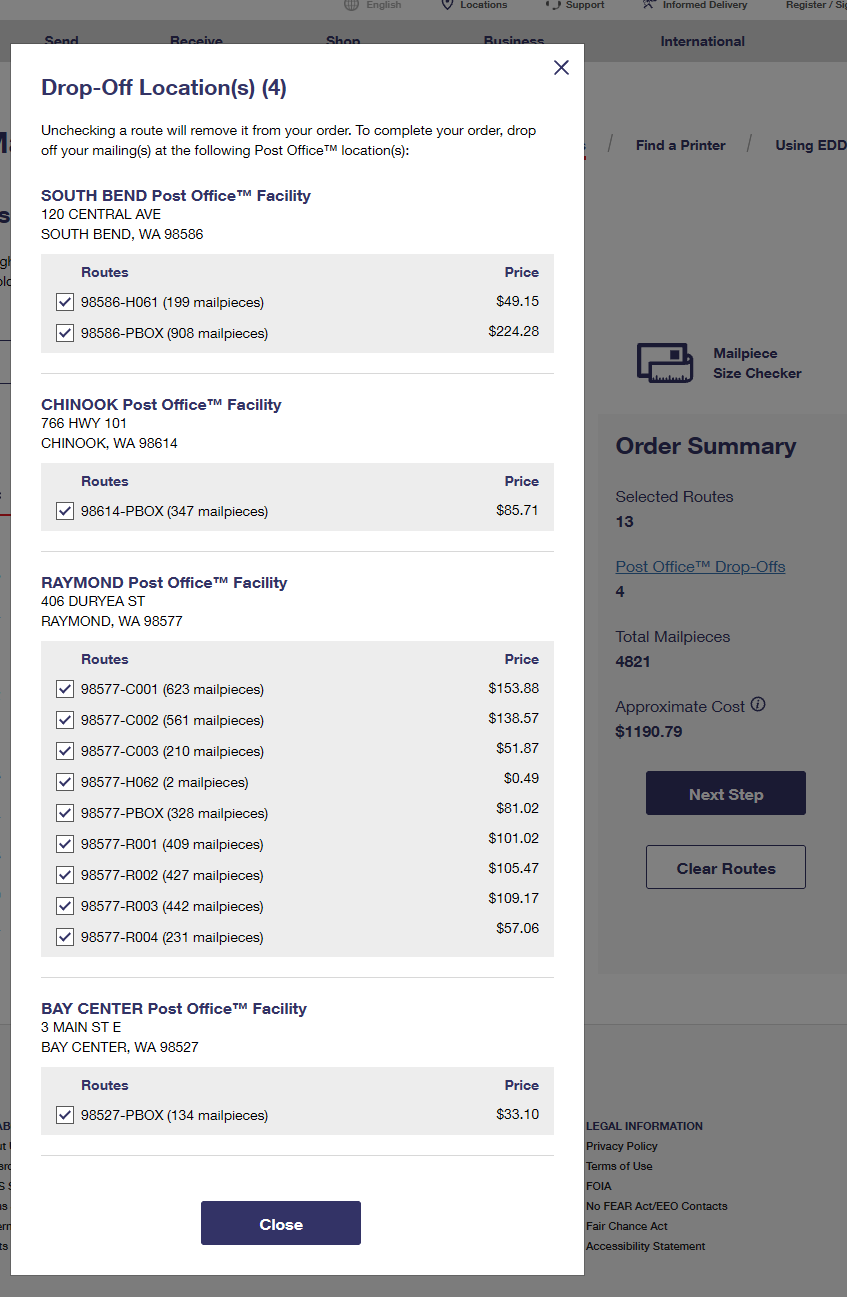Uncheck route 98586-H061

[x=65, y=302]
